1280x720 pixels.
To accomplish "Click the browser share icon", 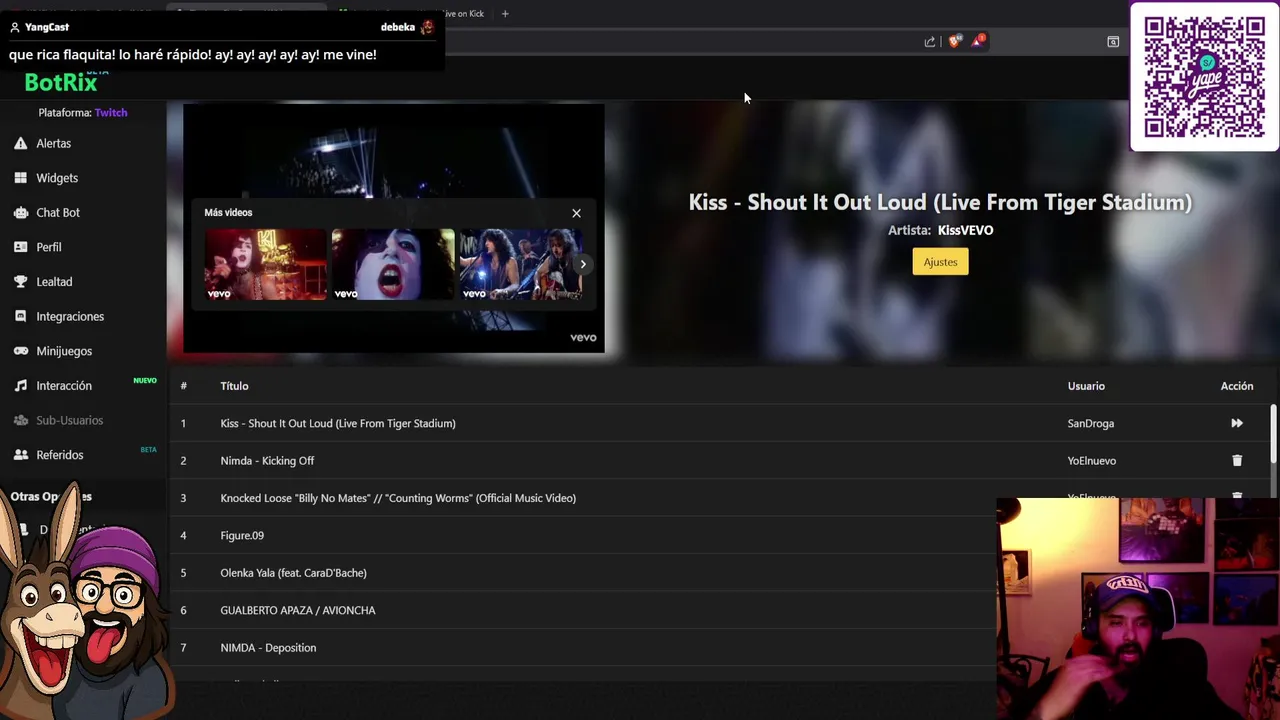I will pyautogui.click(x=930, y=42).
